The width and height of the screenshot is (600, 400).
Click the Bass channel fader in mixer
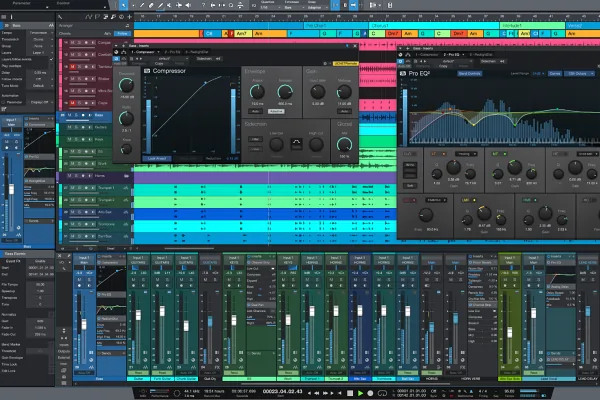84,325
